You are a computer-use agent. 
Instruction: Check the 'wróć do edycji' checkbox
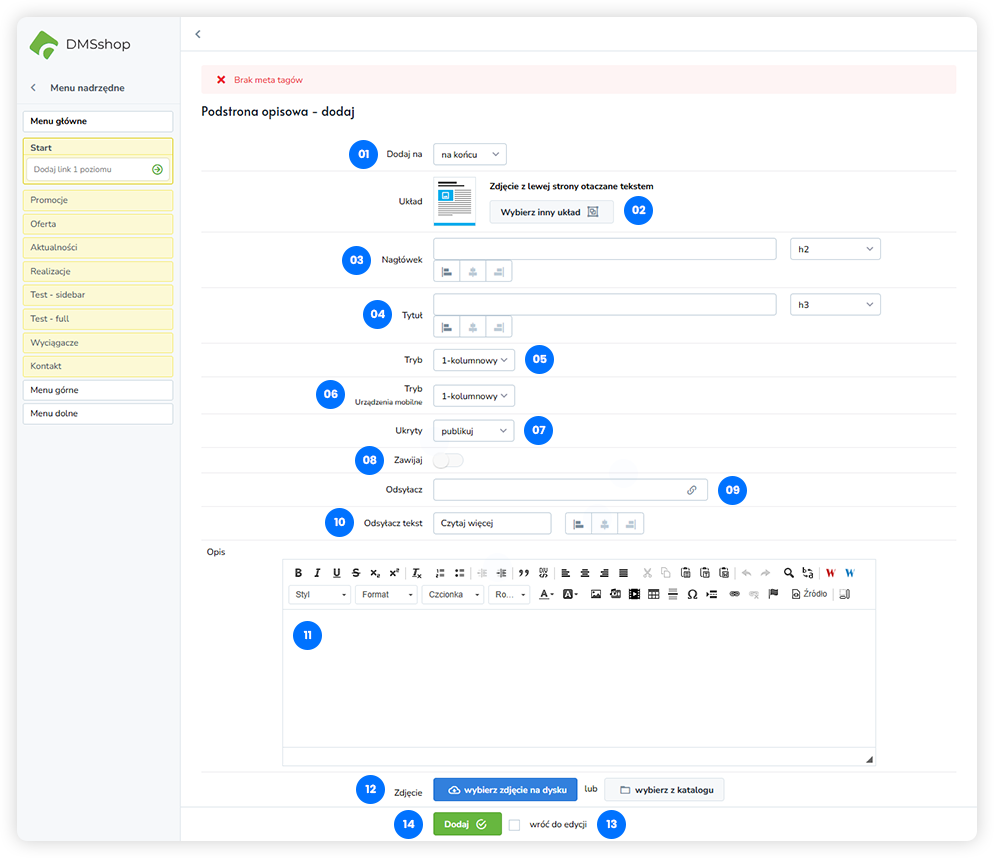(x=514, y=825)
